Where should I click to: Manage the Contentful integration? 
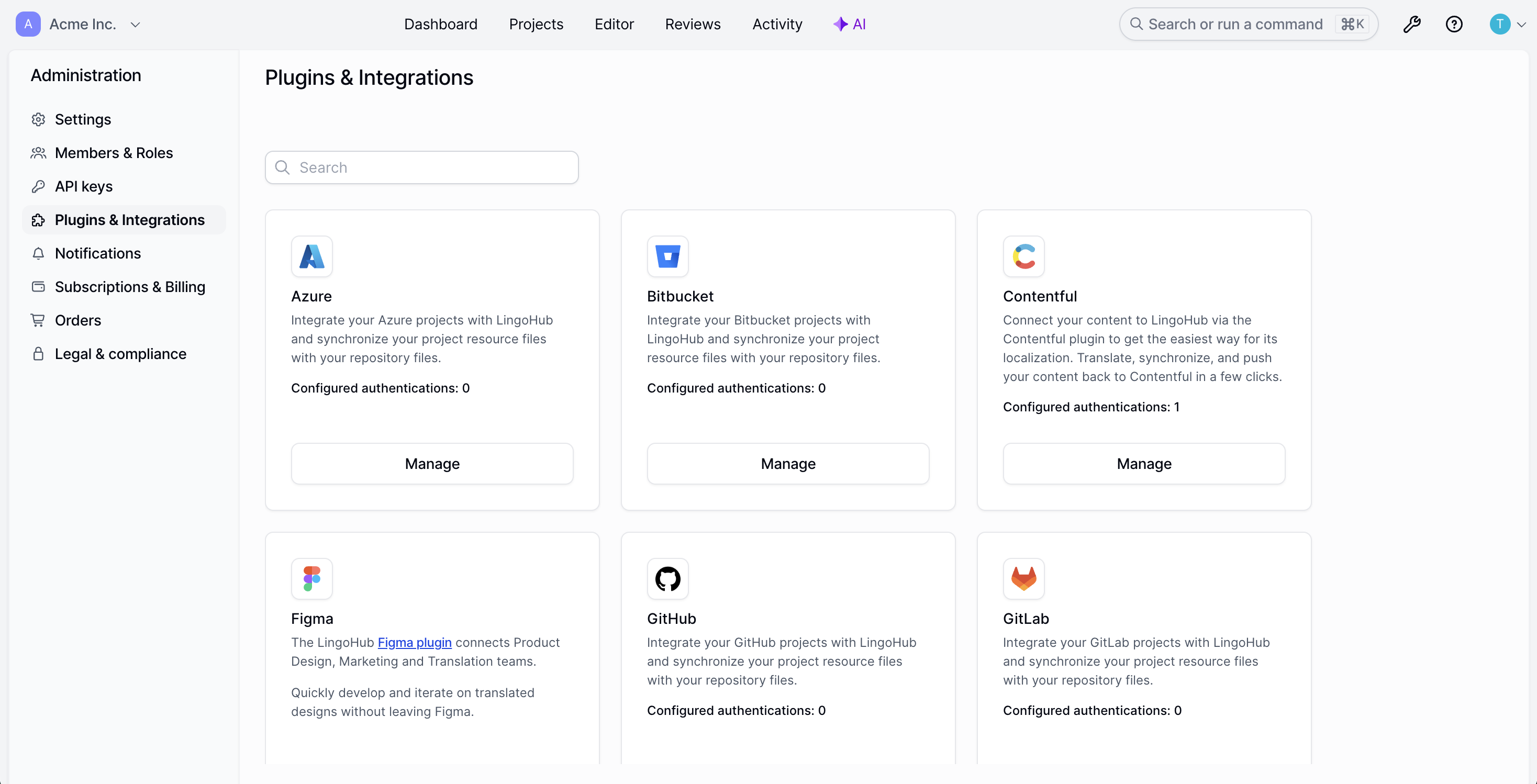1144,464
